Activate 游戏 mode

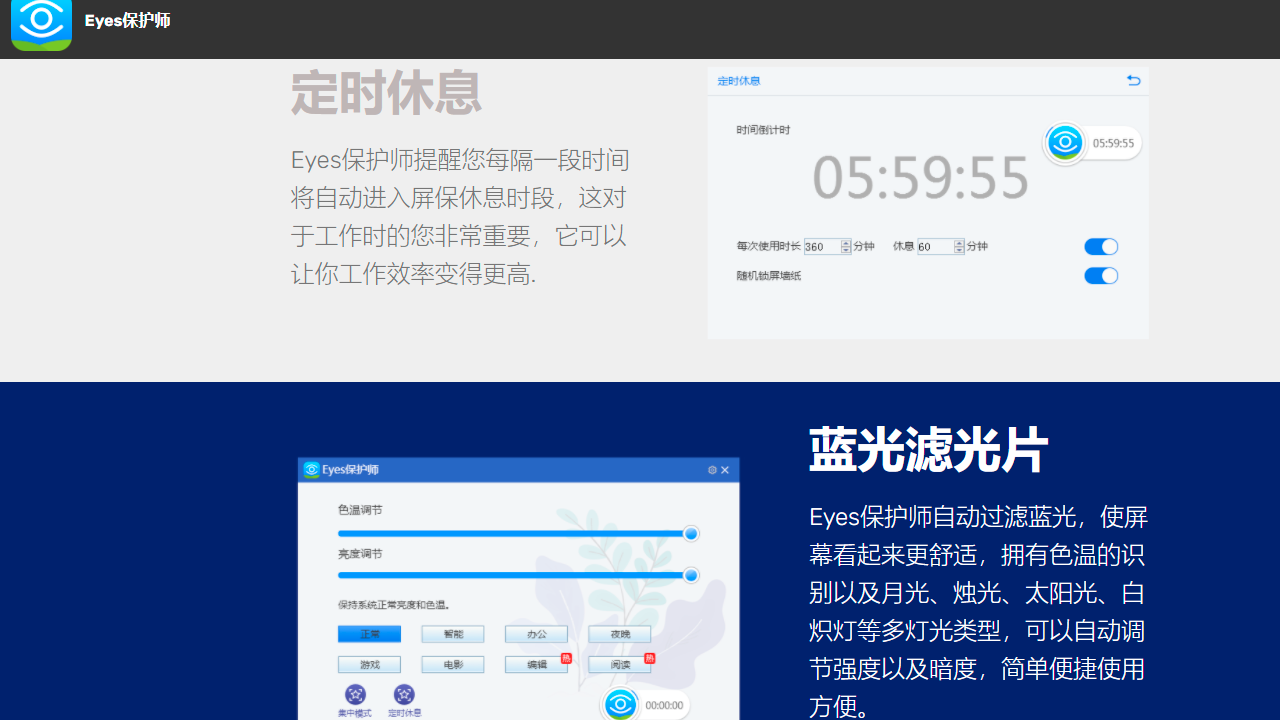(x=370, y=664)
